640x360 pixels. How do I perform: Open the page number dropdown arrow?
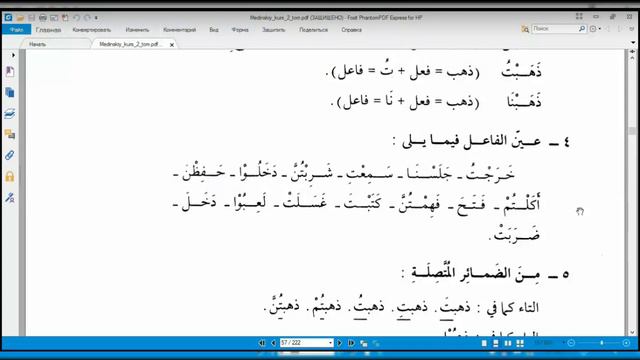click(x=330, y=343)
